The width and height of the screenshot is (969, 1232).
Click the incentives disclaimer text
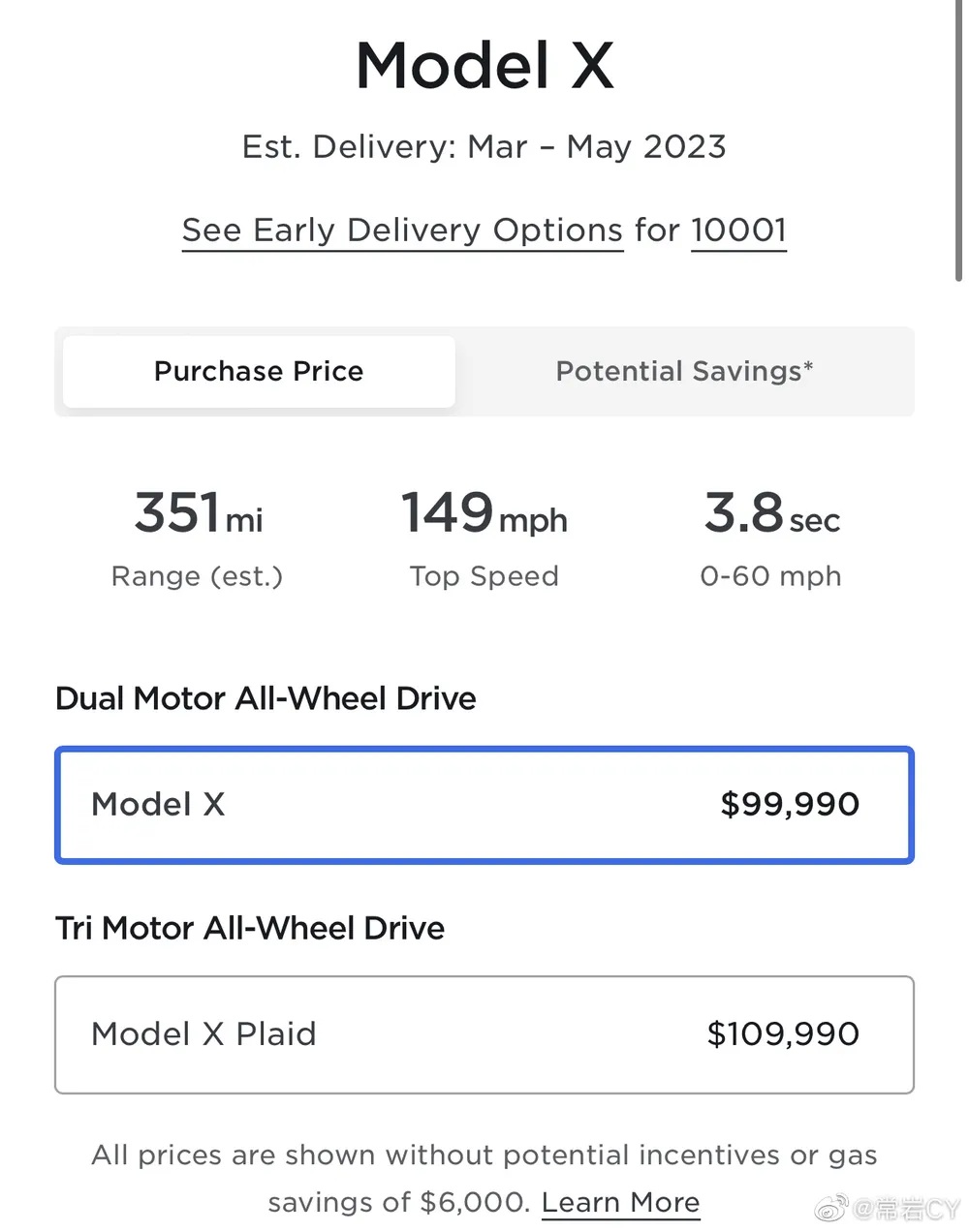484,1155
